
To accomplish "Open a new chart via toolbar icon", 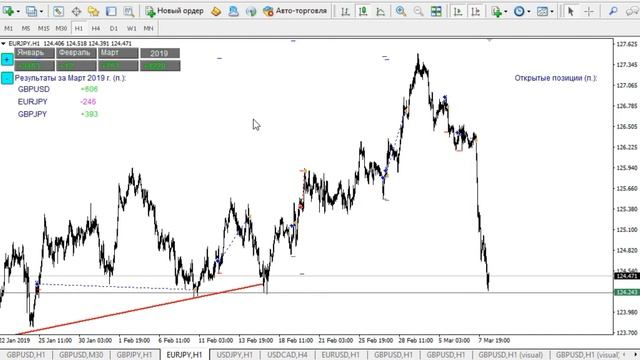I will point(8,11).
